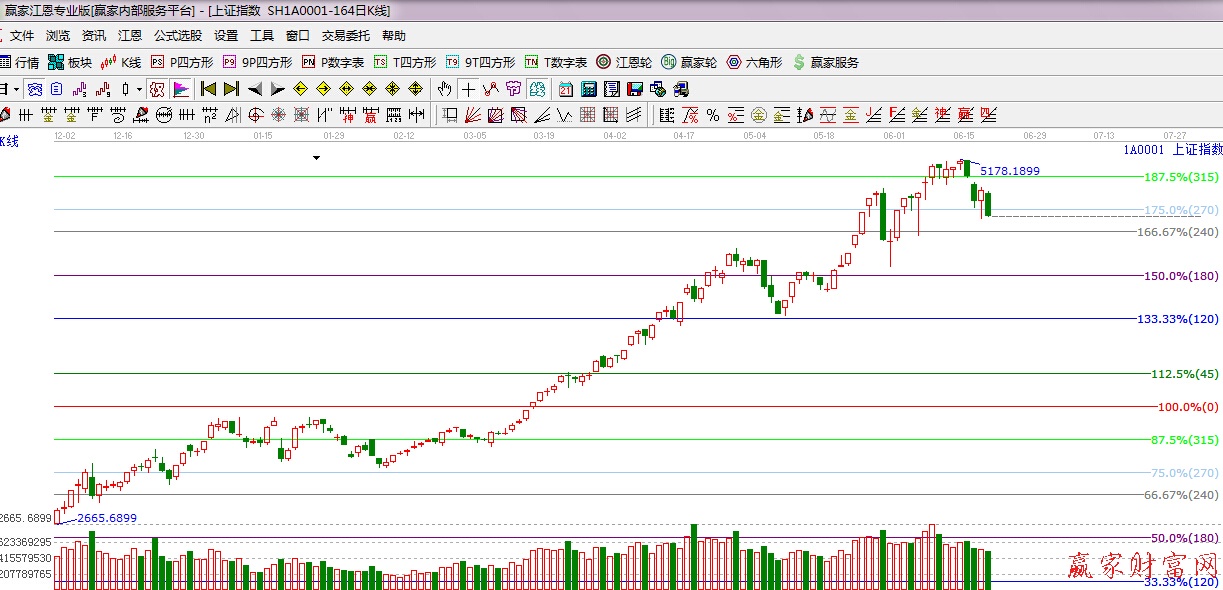
Task: Select the hand pan tool
Action: tap(445, 89)
